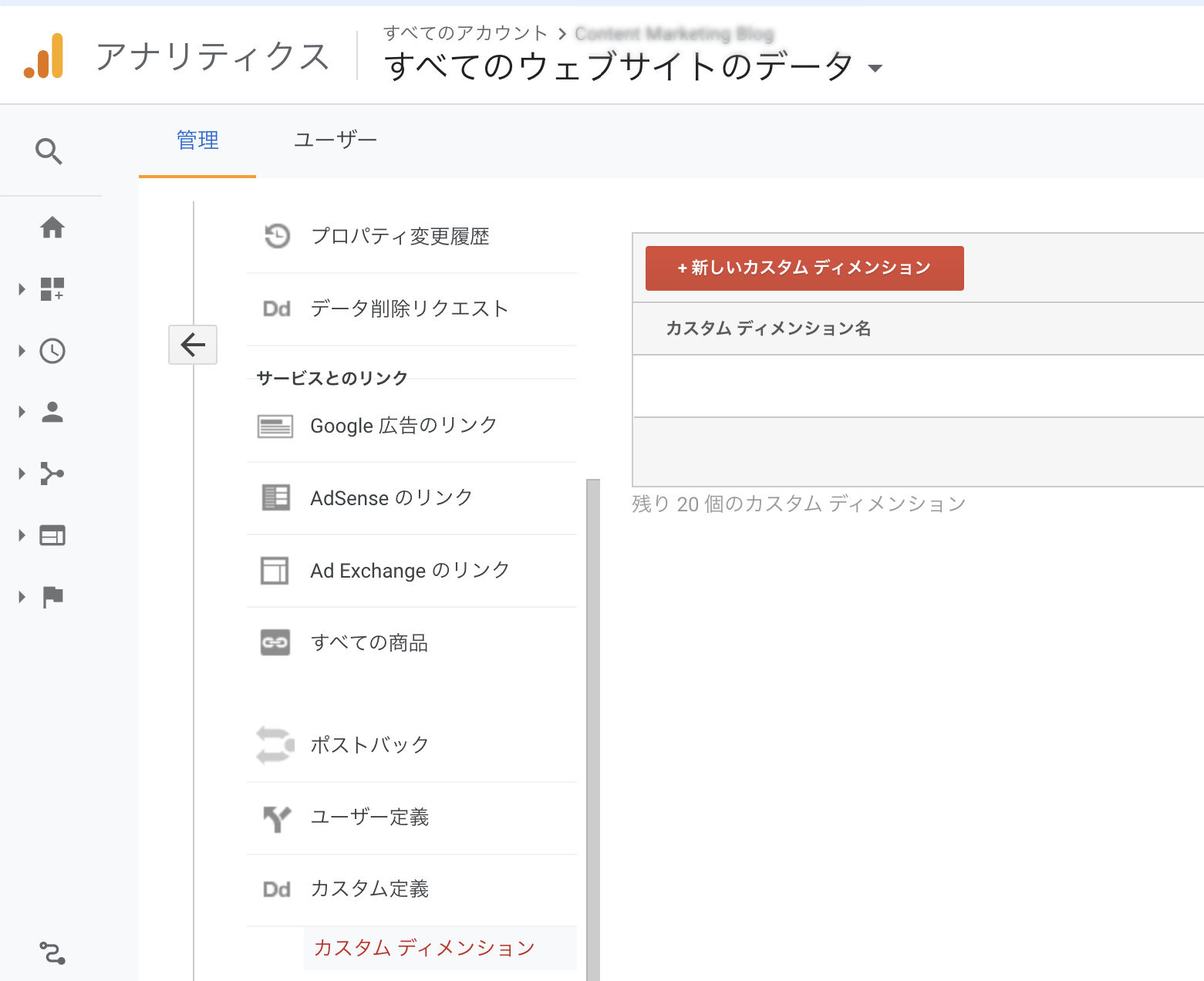
Task: Click the プロパティ変更履歴 history icon
Action: point(277,236)
